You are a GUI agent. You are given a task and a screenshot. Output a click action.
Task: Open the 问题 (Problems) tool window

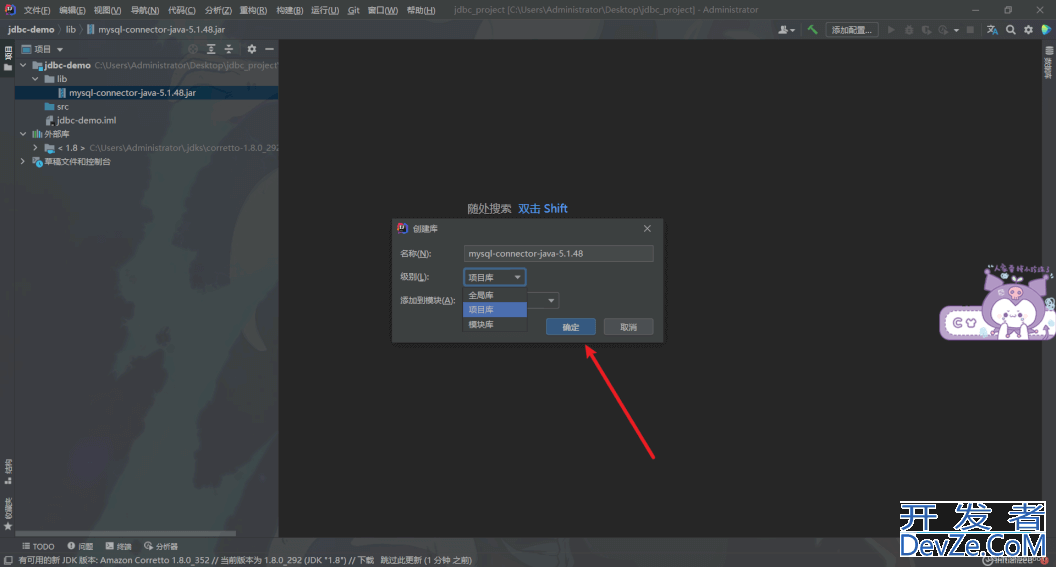80,546
